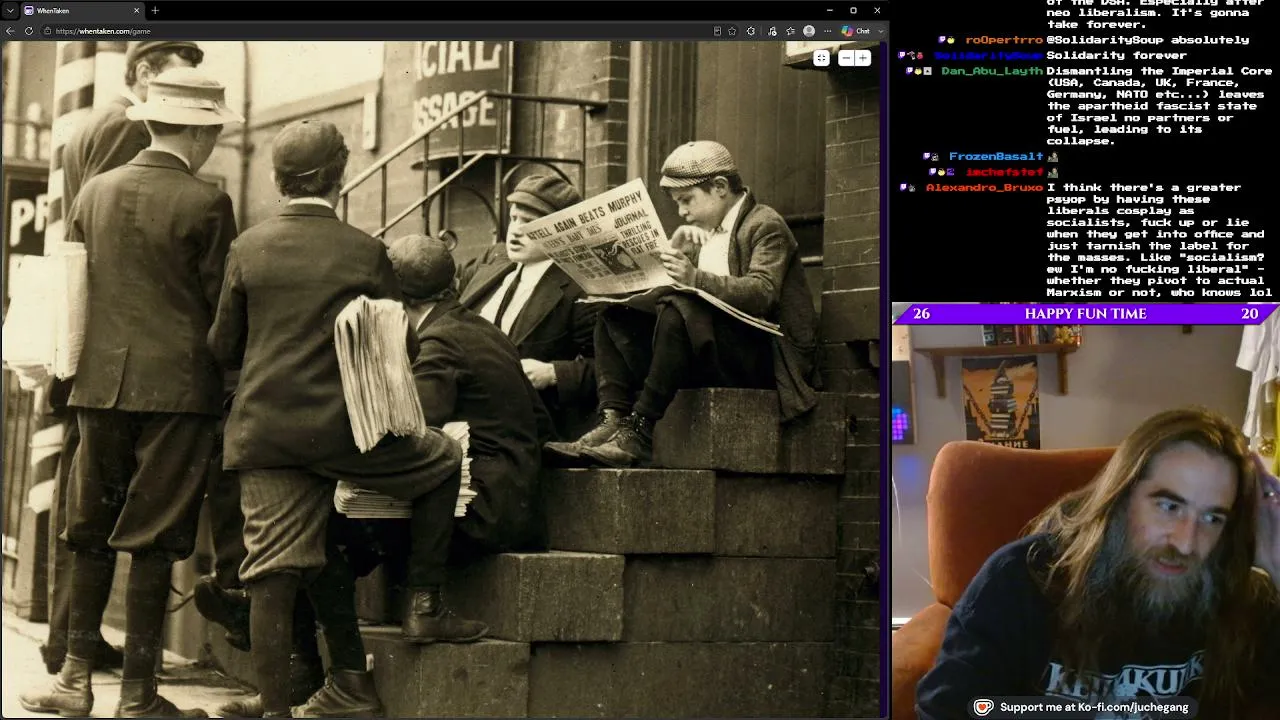
Task: Click the number 20 on the banner
Action: click(1249, 314)
